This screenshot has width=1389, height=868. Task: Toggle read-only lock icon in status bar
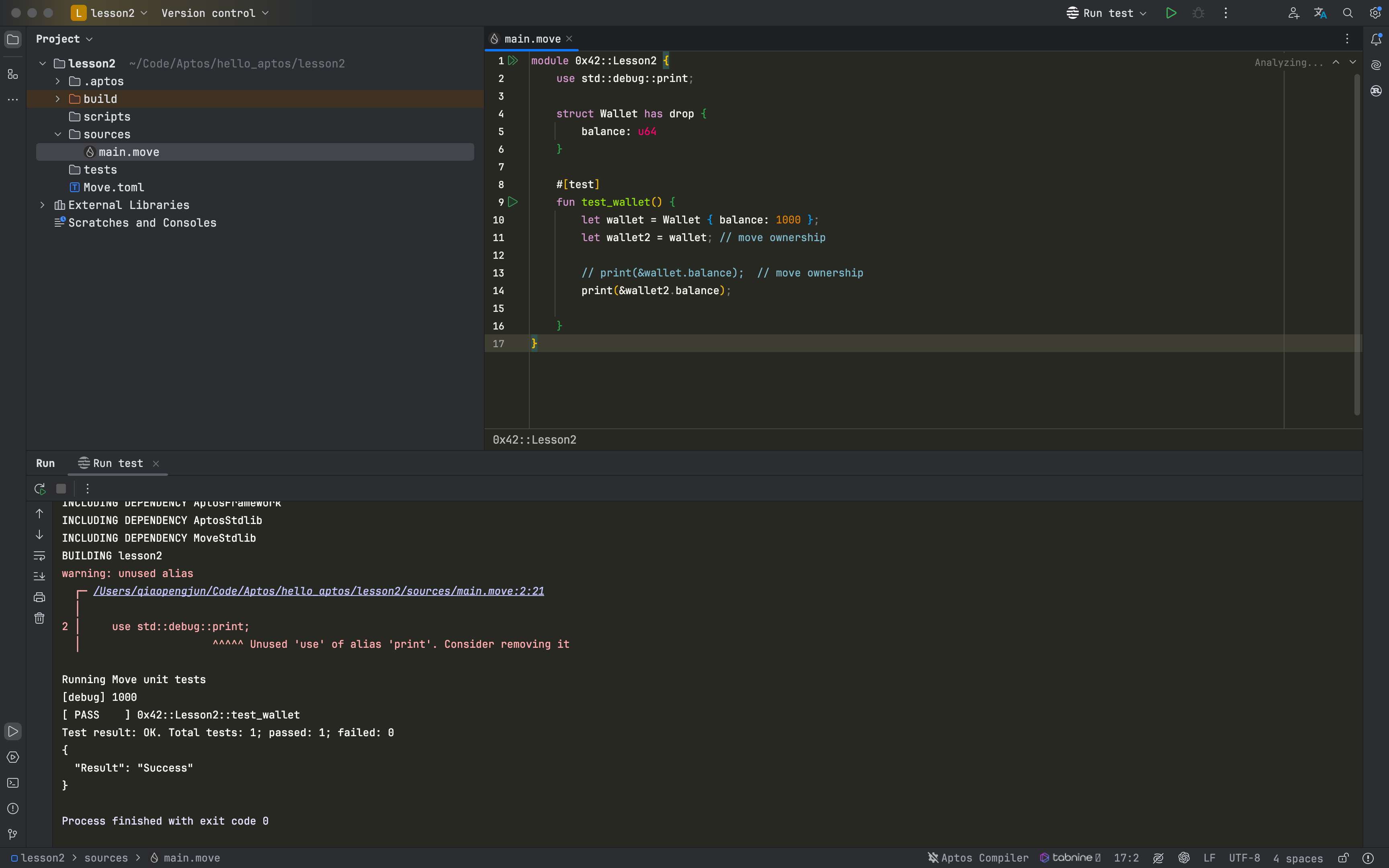pyautogui.click(x=1343, y=858)
